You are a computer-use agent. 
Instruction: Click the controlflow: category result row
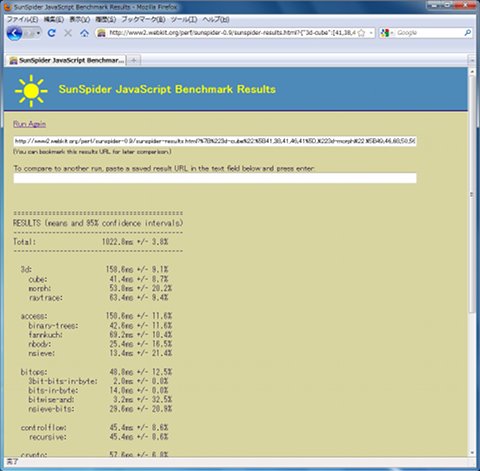(x=94, y=427)
